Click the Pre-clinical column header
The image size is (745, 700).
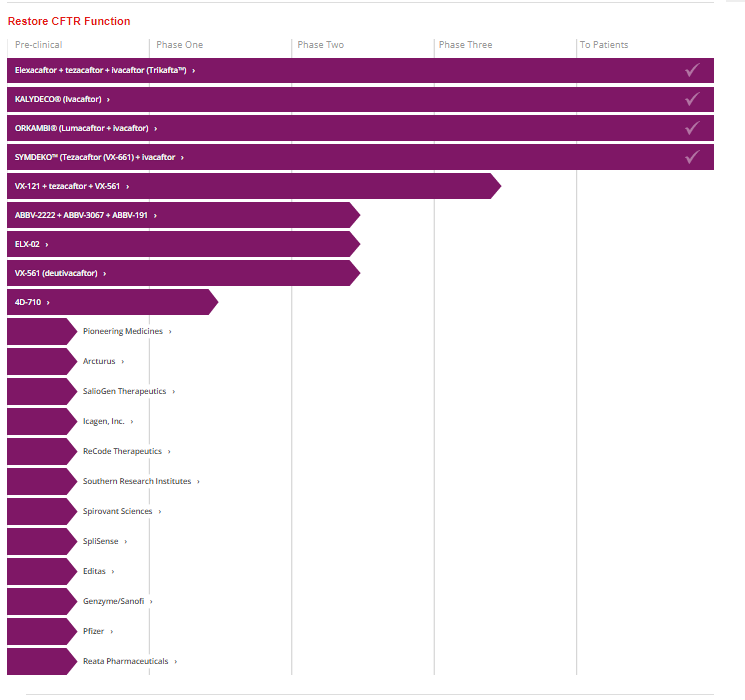(x=38, y=45)
